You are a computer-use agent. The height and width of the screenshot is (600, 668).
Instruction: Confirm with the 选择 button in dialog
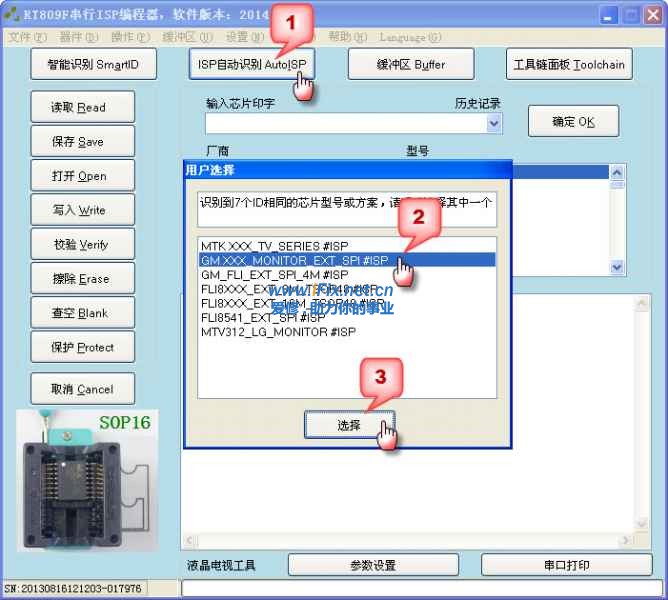[x=348, y=425]
